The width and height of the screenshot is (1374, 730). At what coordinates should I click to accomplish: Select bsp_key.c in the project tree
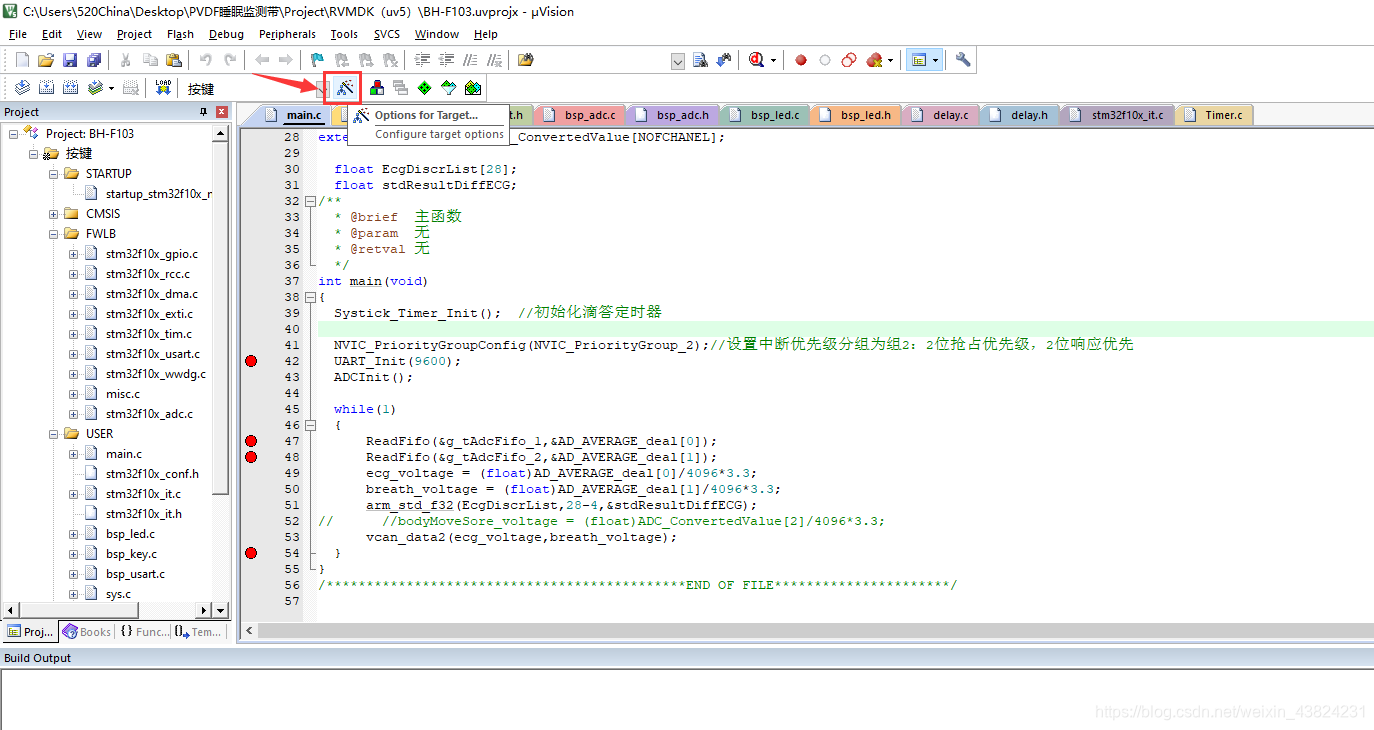(131, 554)
